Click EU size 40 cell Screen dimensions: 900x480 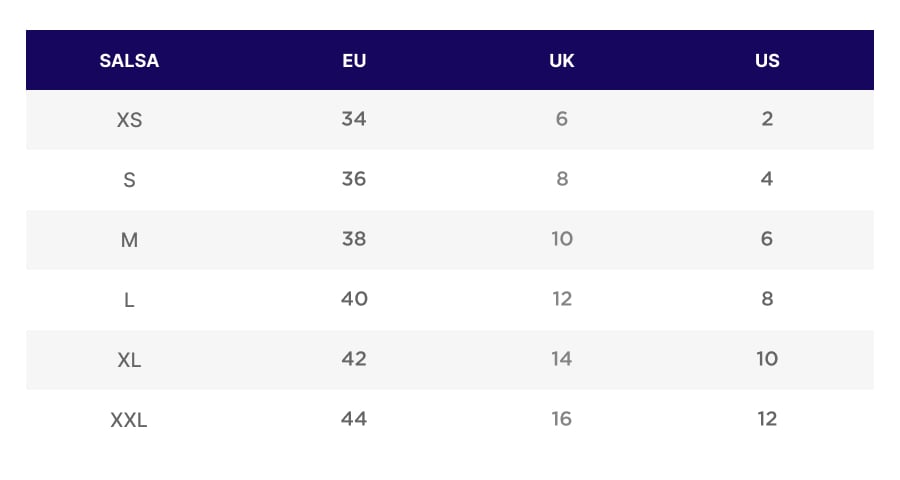[x=354, y=299]
